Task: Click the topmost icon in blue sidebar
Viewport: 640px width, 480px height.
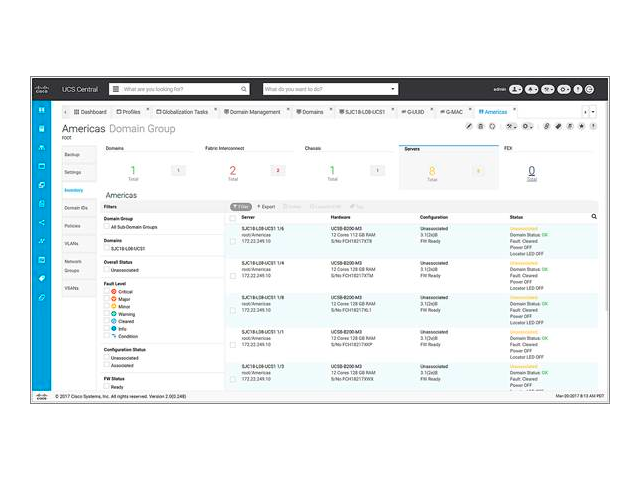Action: click(x=42, y=110)
